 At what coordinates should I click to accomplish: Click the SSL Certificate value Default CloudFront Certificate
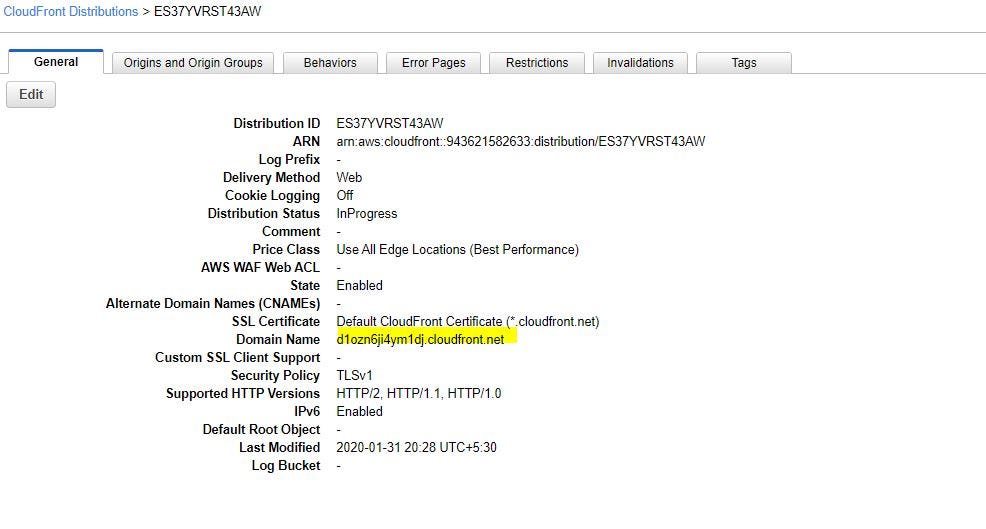(468, 321)
